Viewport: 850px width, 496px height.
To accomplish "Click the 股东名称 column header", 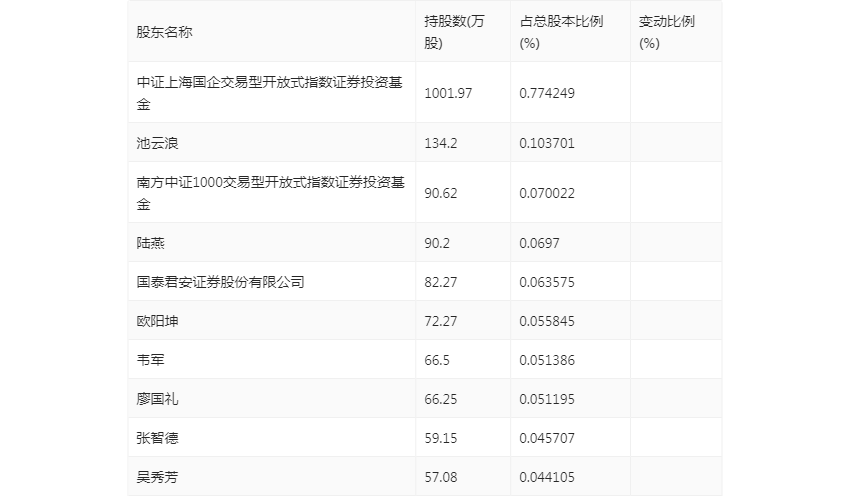I will (164, 32).
